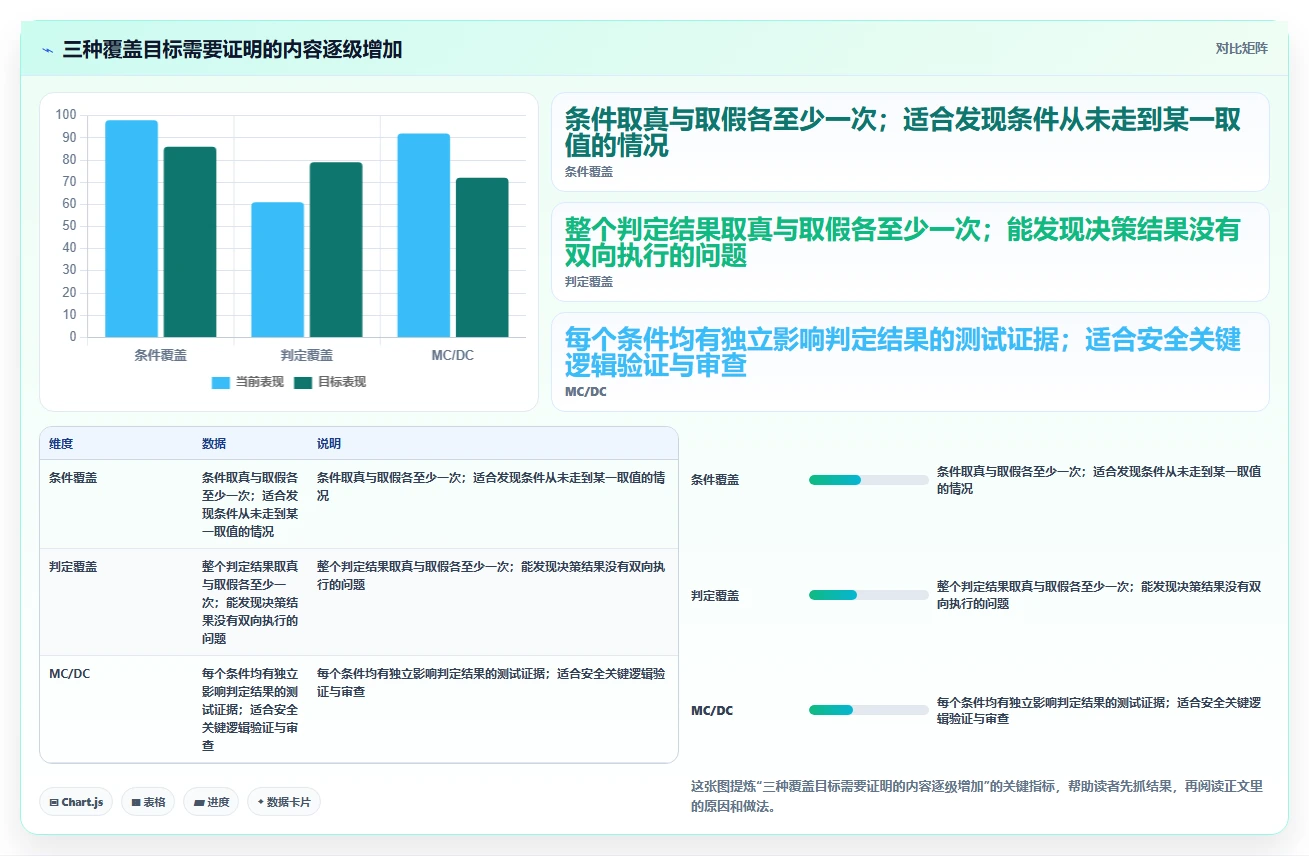Click the MC/DC progress bar
This screenshot has height=856, width=1309.
(x=868, y=710)
